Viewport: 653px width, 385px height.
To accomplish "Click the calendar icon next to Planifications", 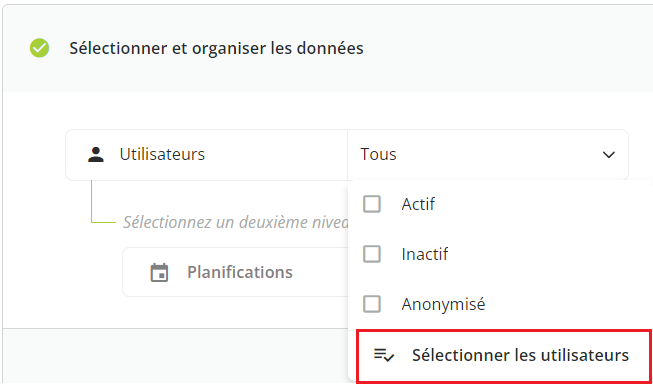I will point(159,272).
